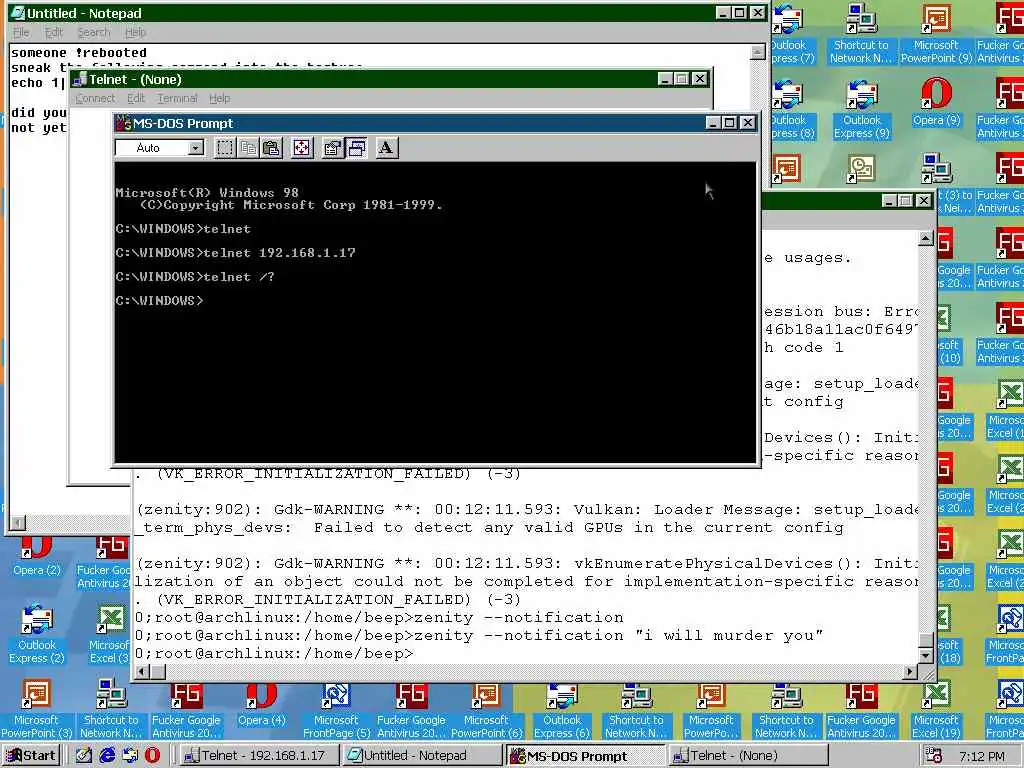Screen dimensions: 1024x768
Task: Click the Task Scheduler tray icon
Action: pos(933,756)
